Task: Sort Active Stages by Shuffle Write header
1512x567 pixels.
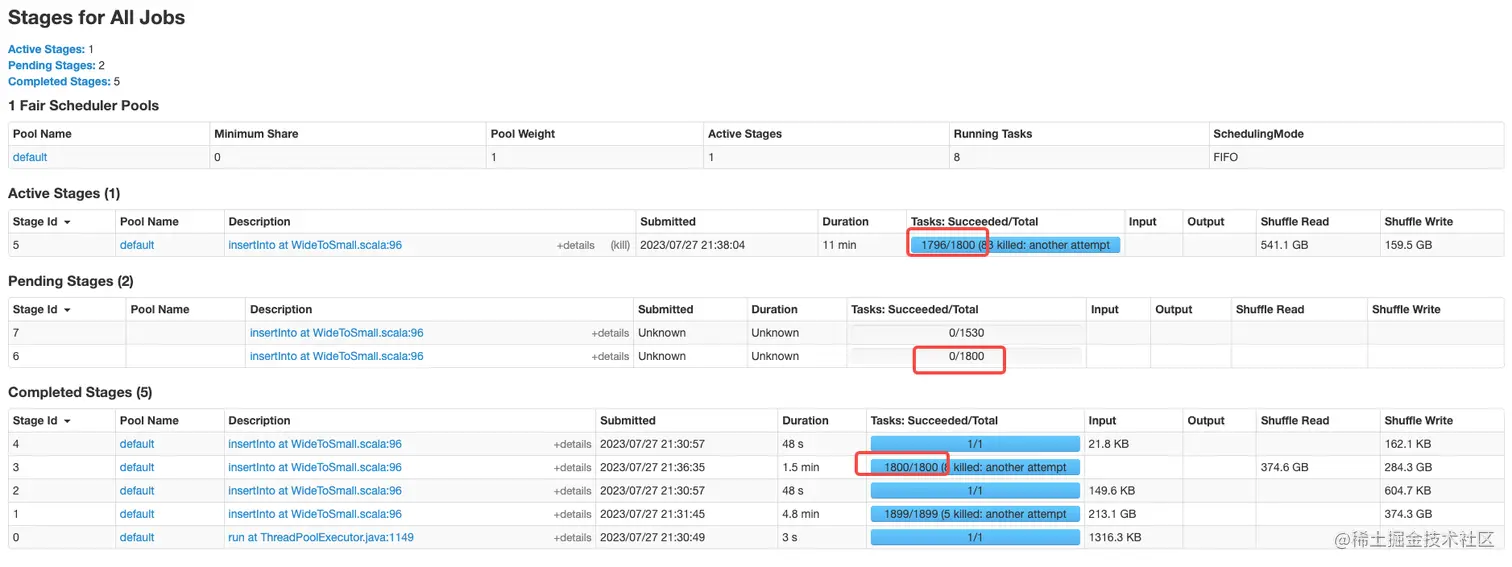Action: coord(1419,222)
